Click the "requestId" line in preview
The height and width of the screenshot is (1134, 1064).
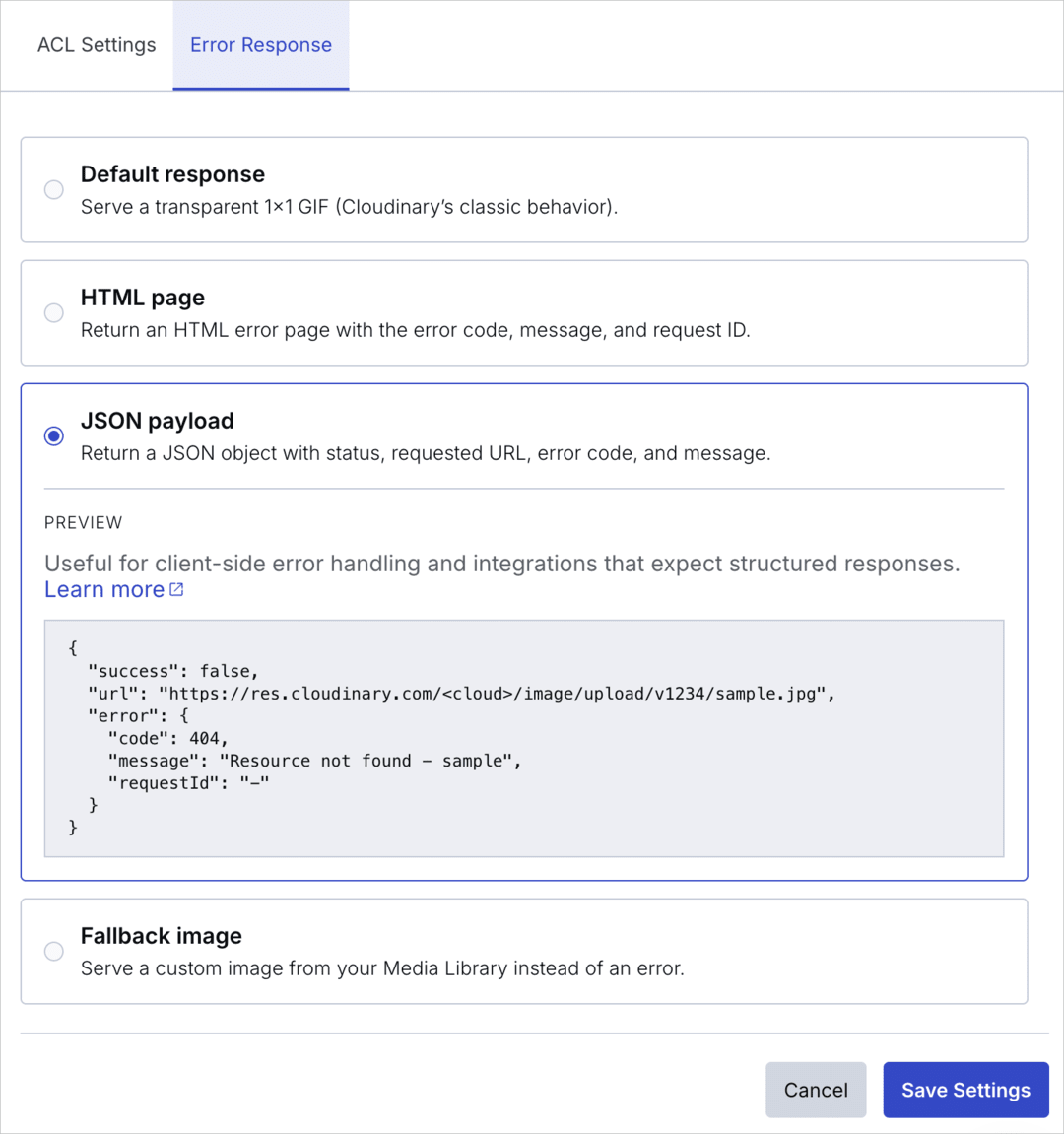(188, 783)
